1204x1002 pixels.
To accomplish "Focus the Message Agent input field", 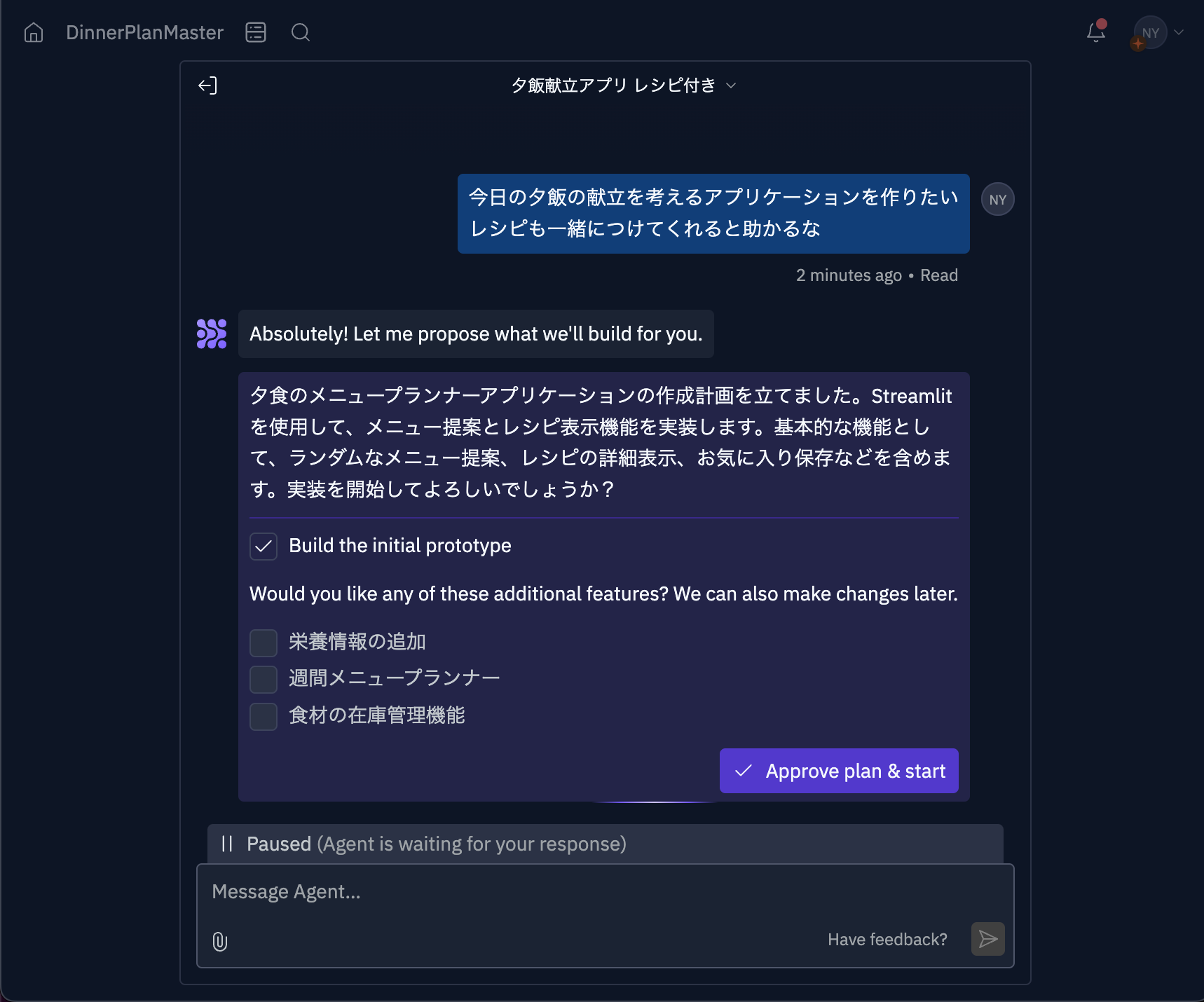I will pyautogui.click(x=603, y=892).
